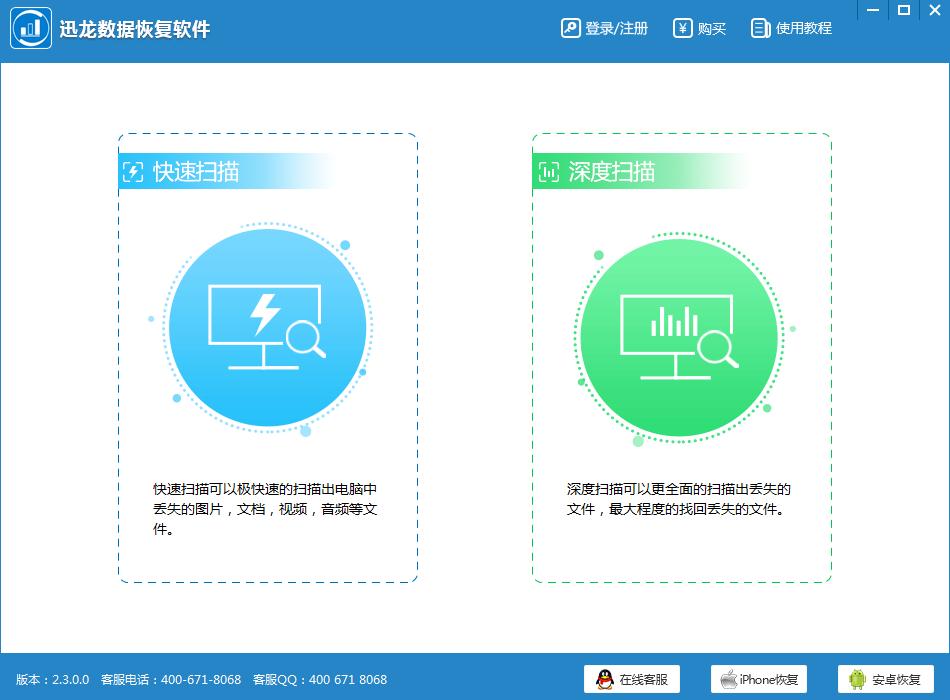The height and width of the screenshot is (700, 950).
Task: Click the yen icon next to 购买
Action: click(x=682, y=28)
